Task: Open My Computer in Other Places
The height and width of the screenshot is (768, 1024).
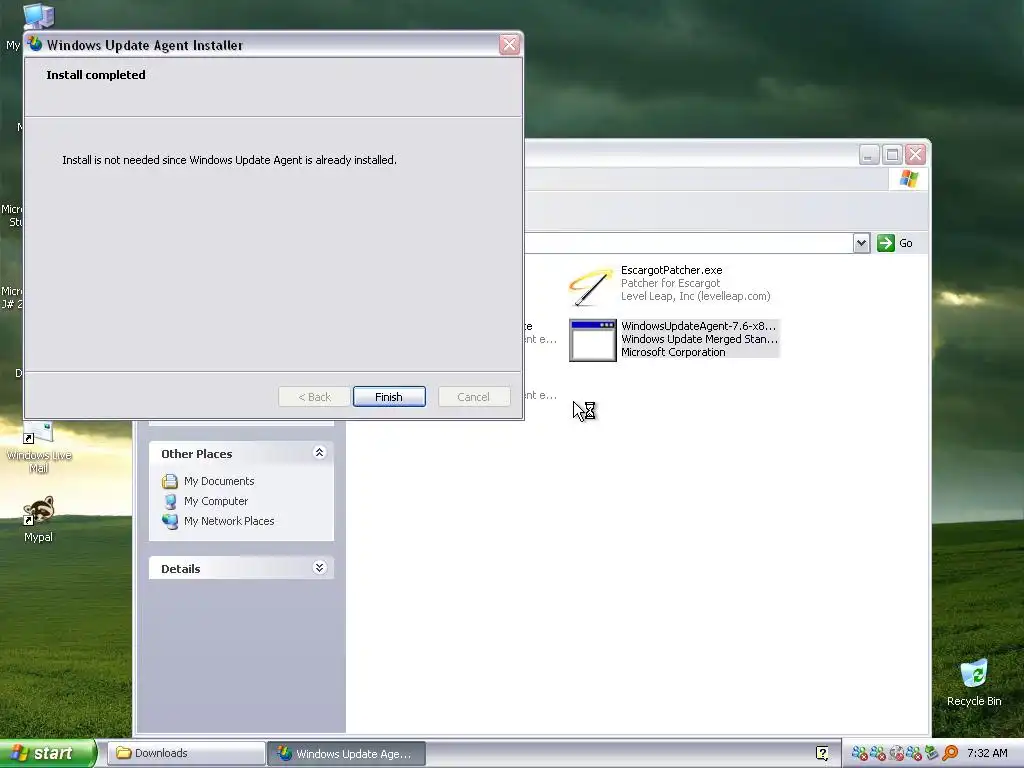Action: click(216, 501)
